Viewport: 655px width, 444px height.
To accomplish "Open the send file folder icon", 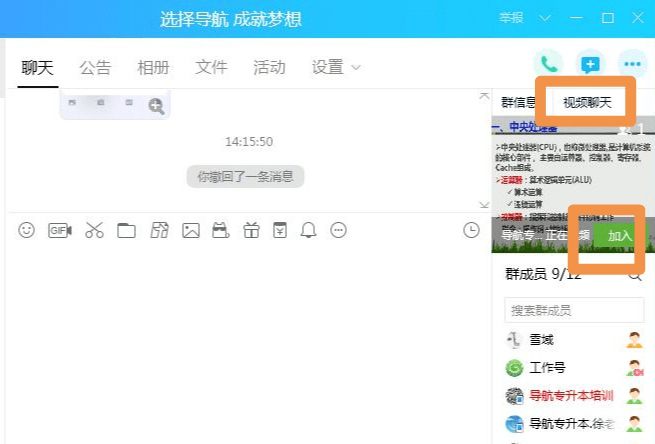I will click(x=126, y=231).
